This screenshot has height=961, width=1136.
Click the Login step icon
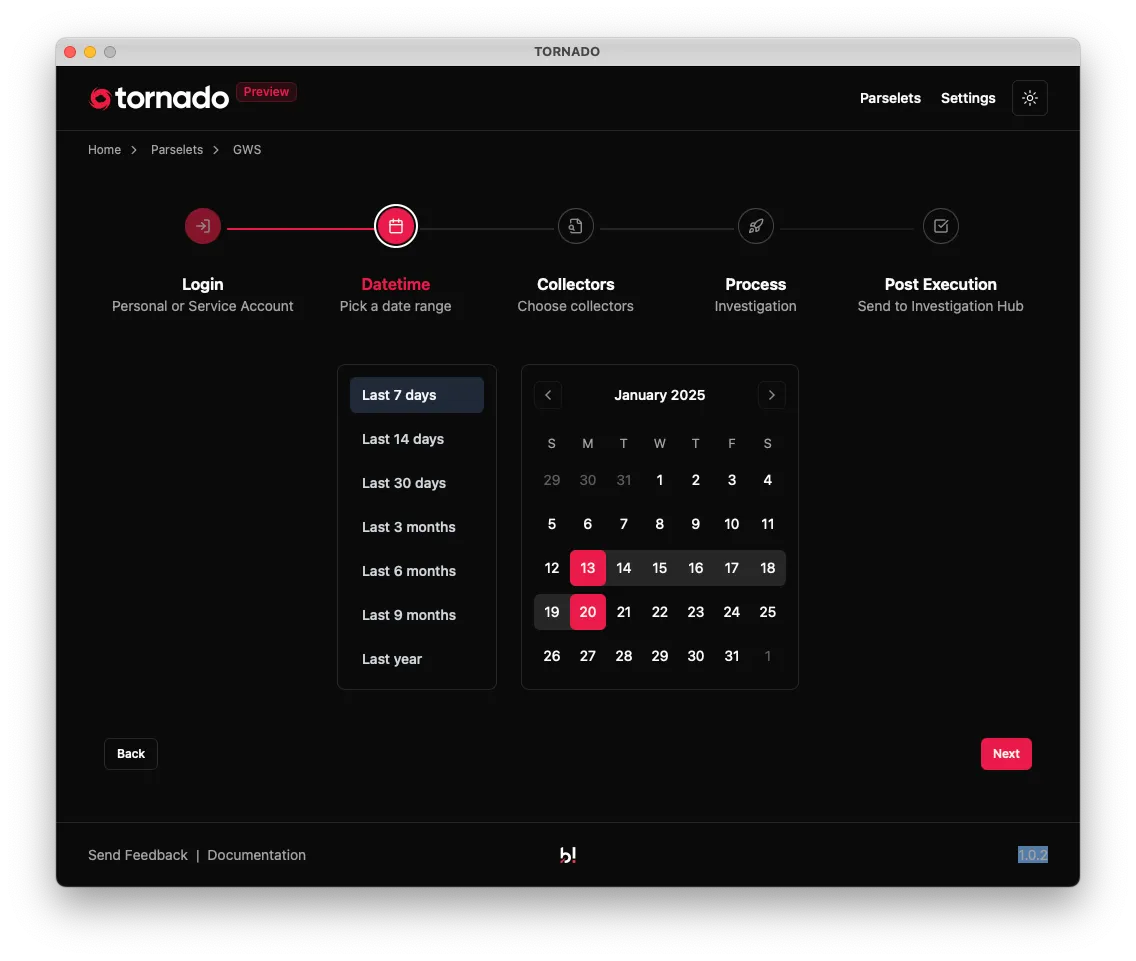203,226
